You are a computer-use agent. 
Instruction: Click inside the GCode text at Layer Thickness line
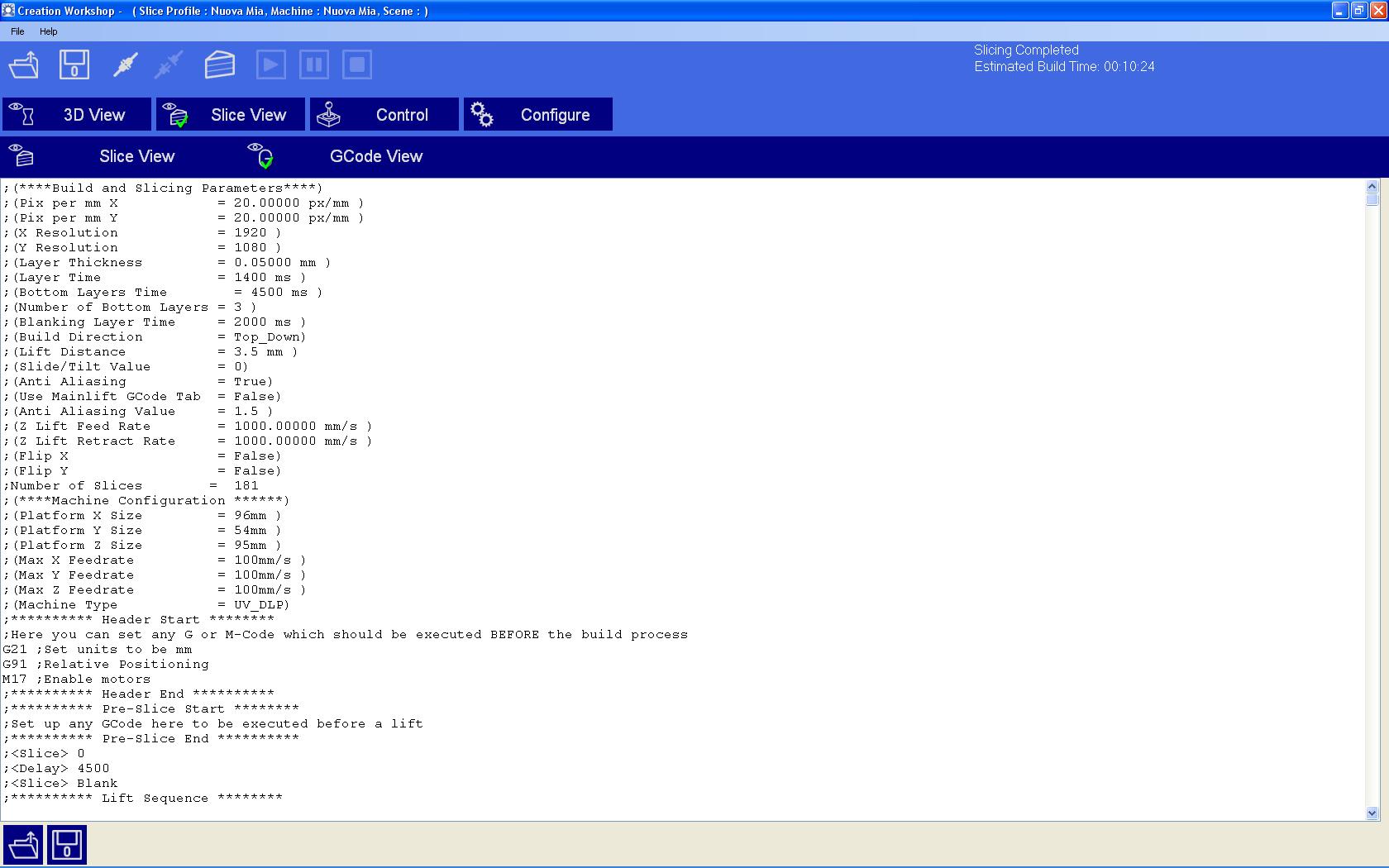(165, 263)
